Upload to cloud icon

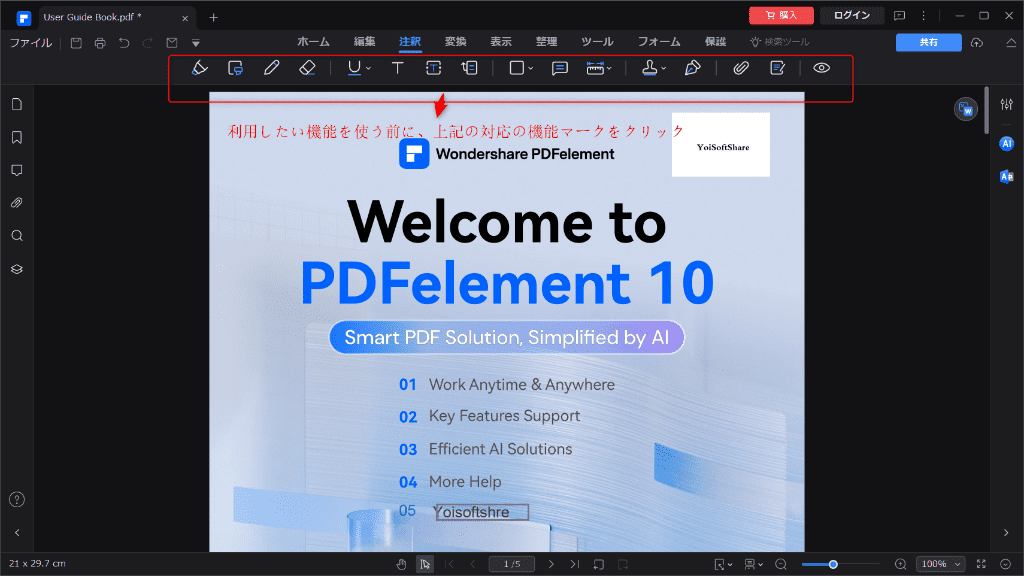[977, 43]
